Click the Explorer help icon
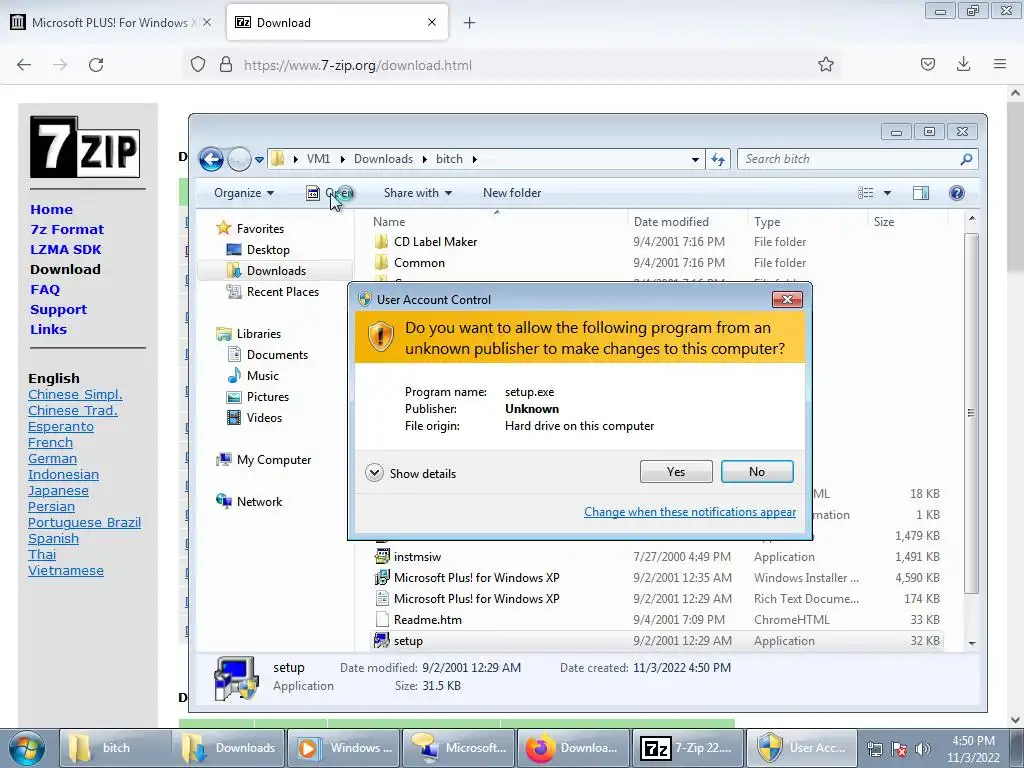This screenshot has height=768, width=1024. tap(957, 193)
